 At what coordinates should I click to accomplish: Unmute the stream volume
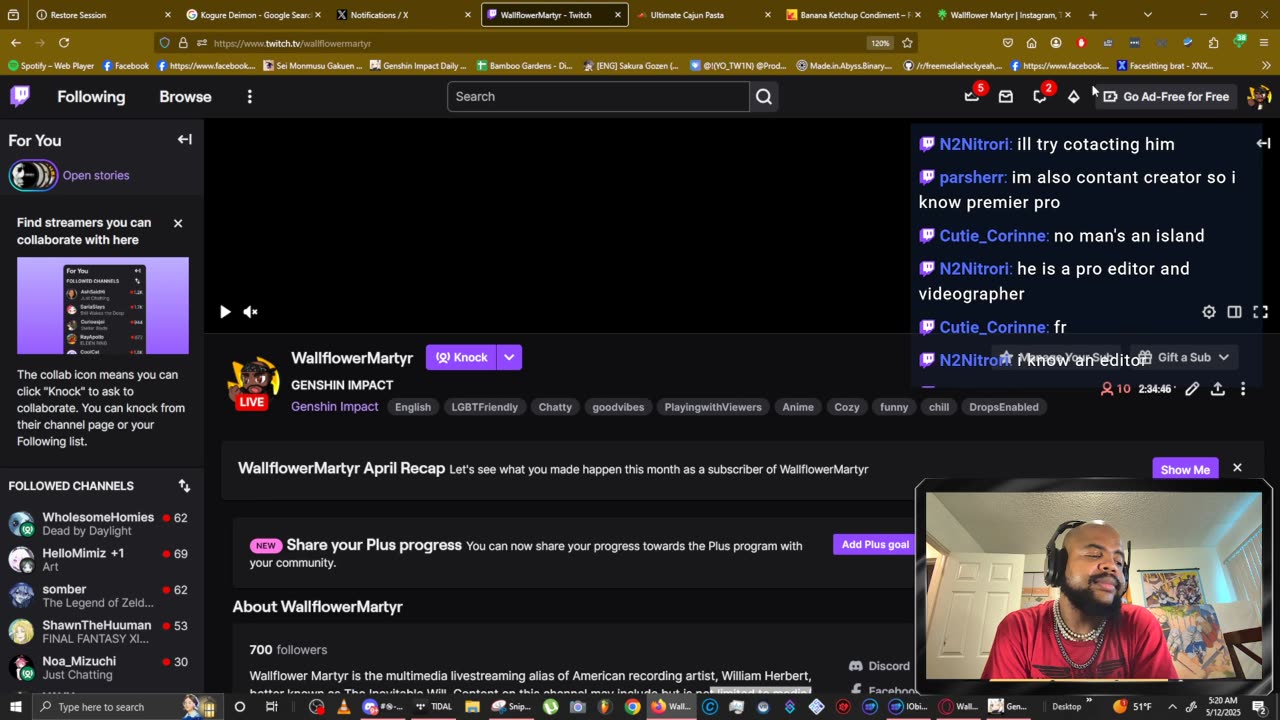[x=251, y=312]
